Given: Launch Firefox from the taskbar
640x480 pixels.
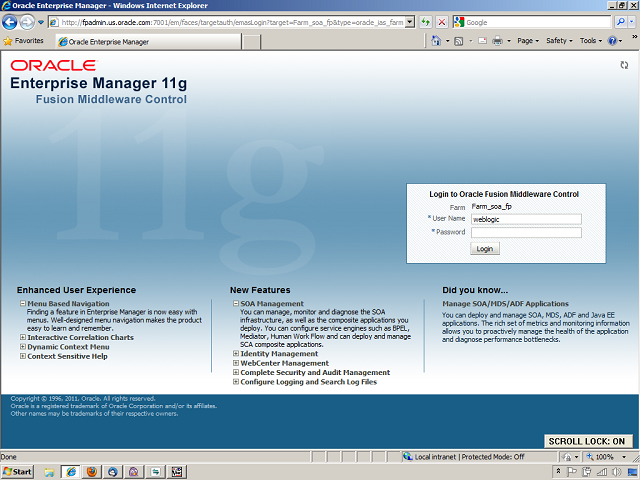Looking at the screenshot, I should coord(92,472).
